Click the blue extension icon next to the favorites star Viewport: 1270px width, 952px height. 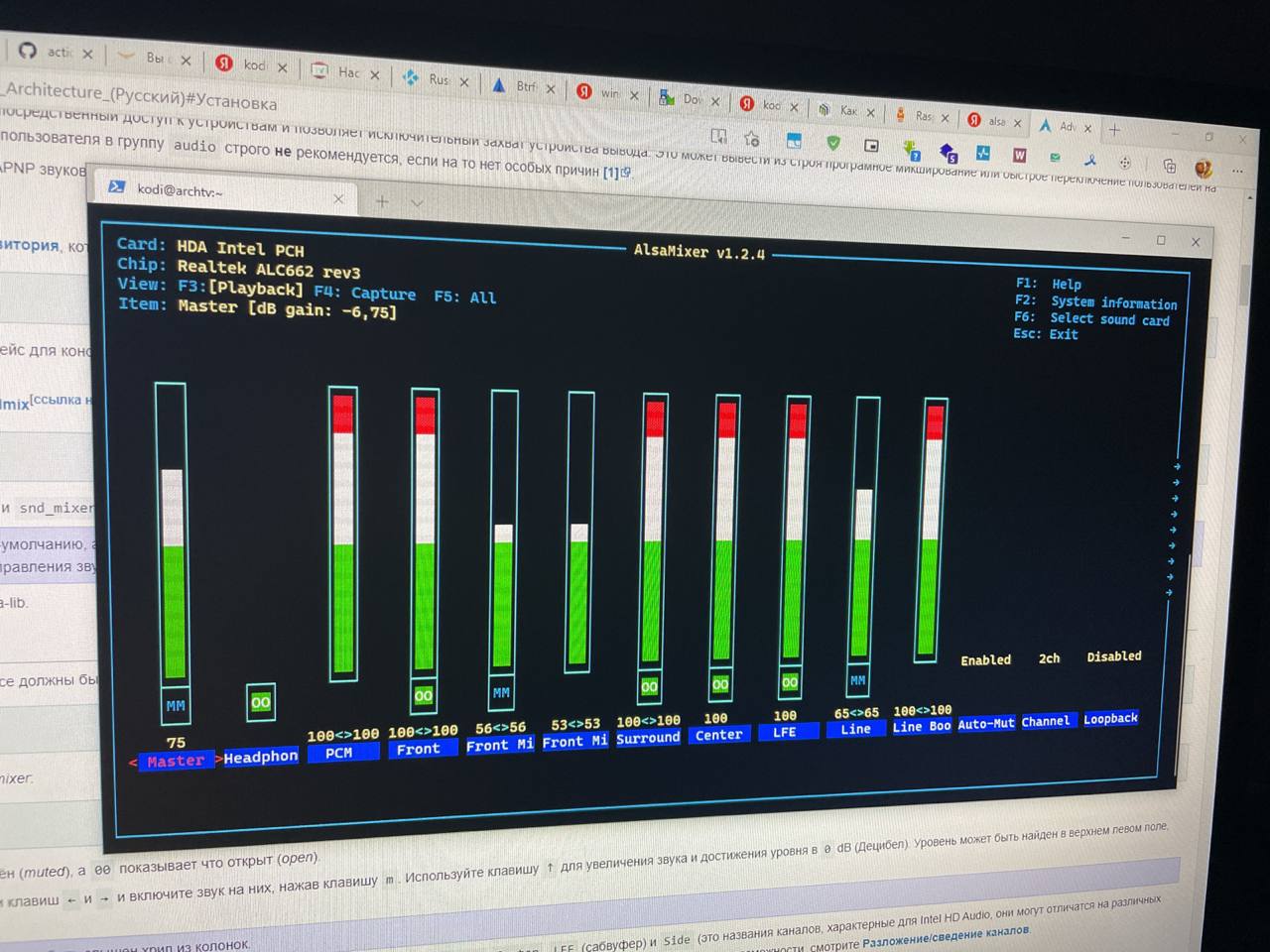pyautogui.click(x=793, y=140)
